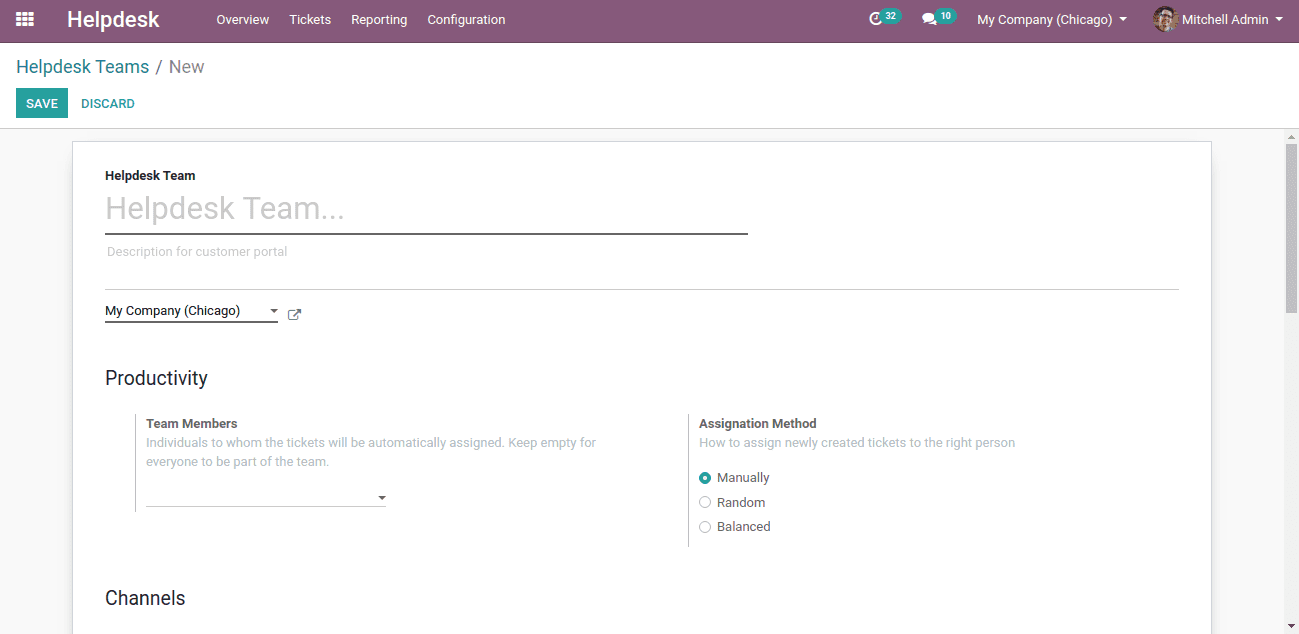1299x634 pixels.
Task: Open the Tickets menu
Action: 310,19
